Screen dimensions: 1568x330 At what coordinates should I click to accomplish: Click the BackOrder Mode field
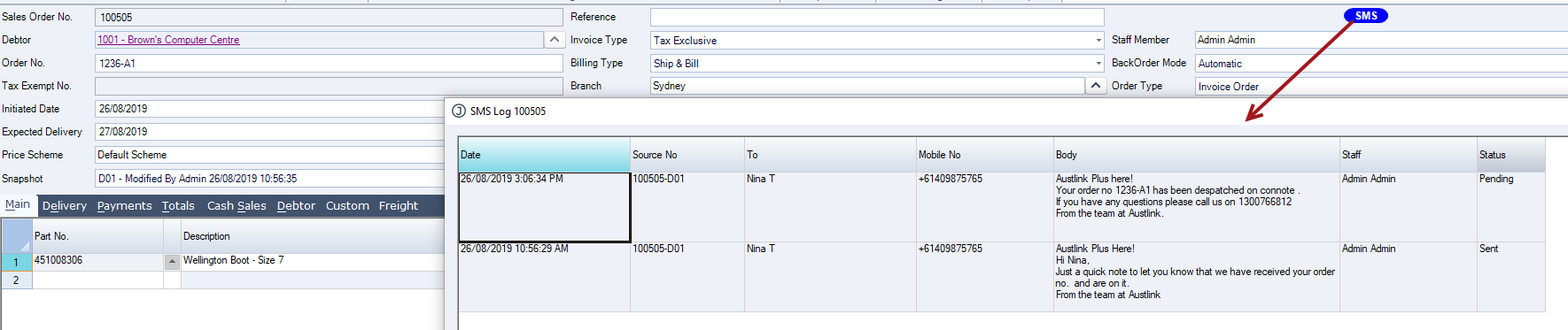coord(1381,63)
